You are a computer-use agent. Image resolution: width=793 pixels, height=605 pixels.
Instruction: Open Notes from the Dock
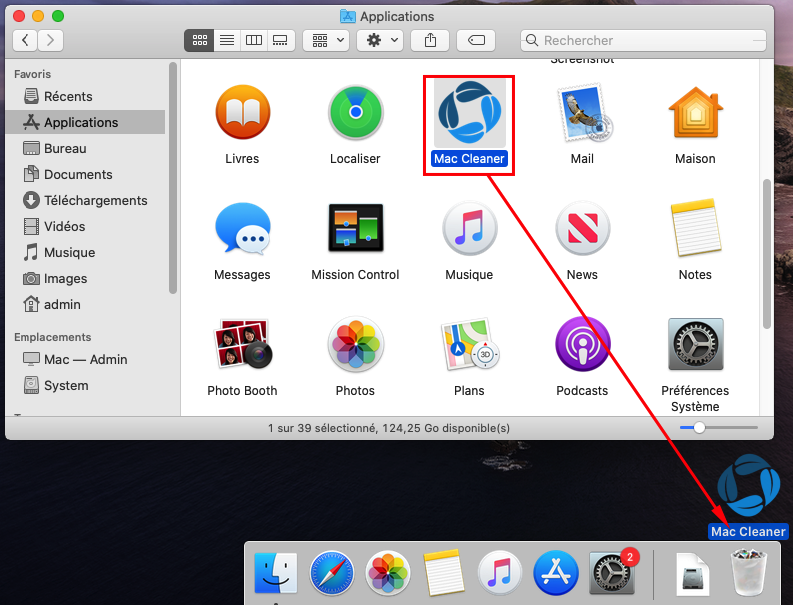(444, 573)
